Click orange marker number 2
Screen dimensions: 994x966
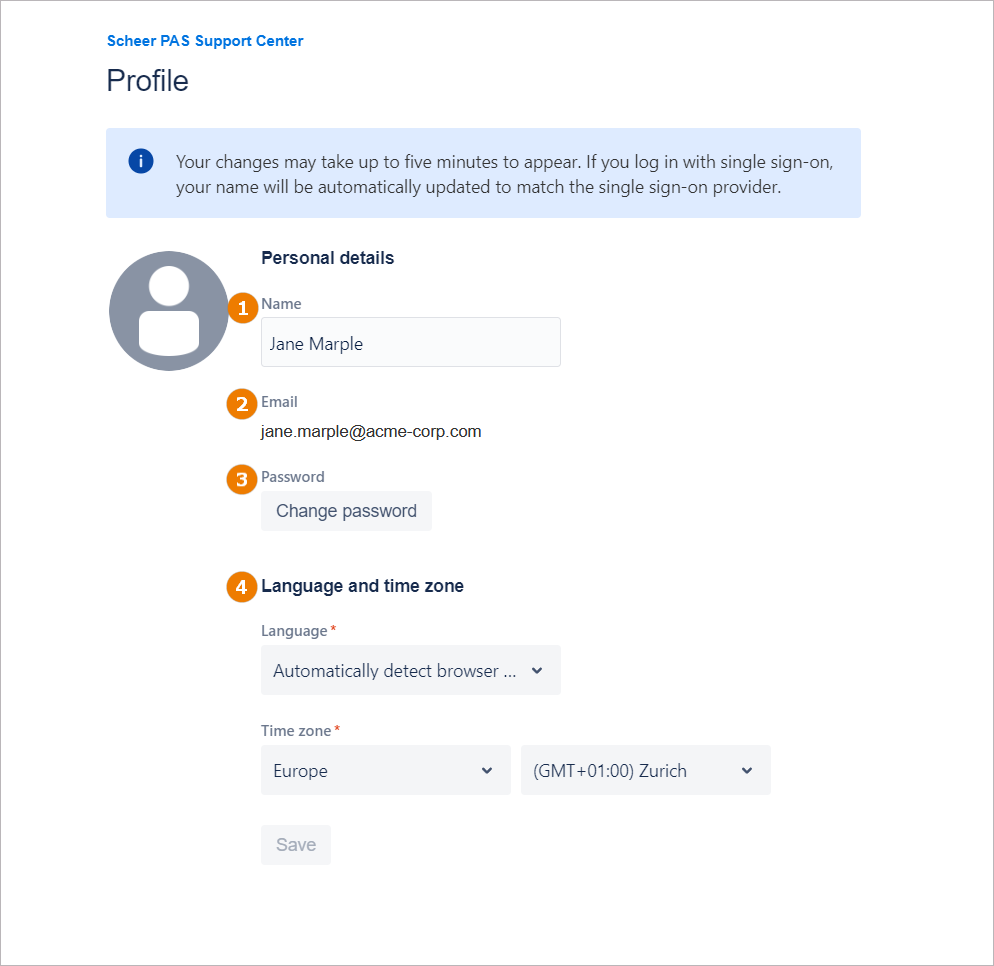242,405
